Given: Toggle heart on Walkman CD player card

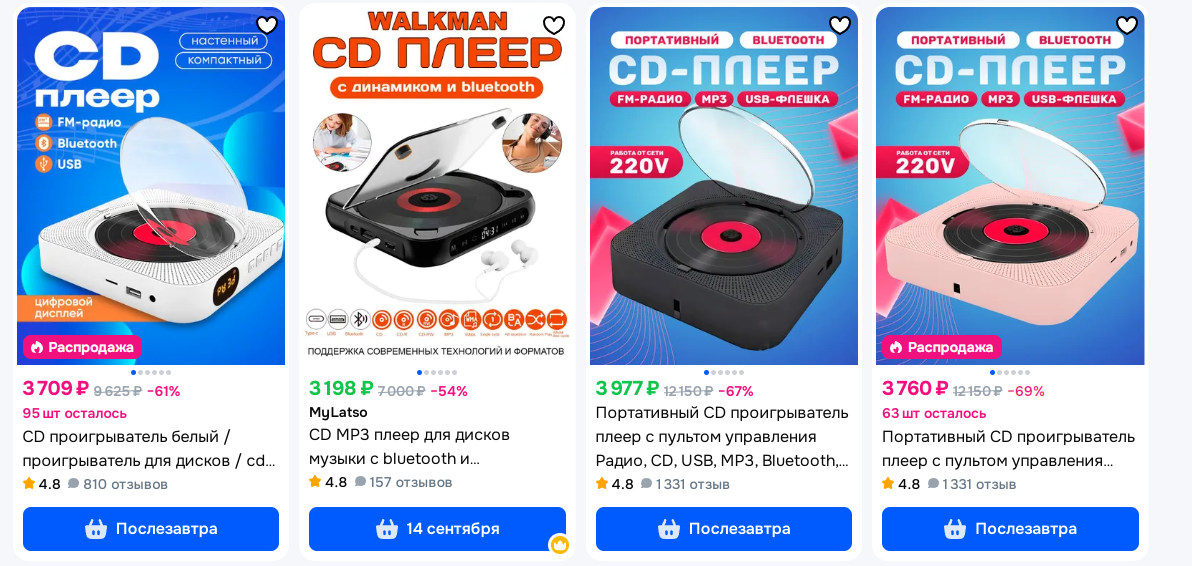Looking at the screenshot, I should point(553,25).
